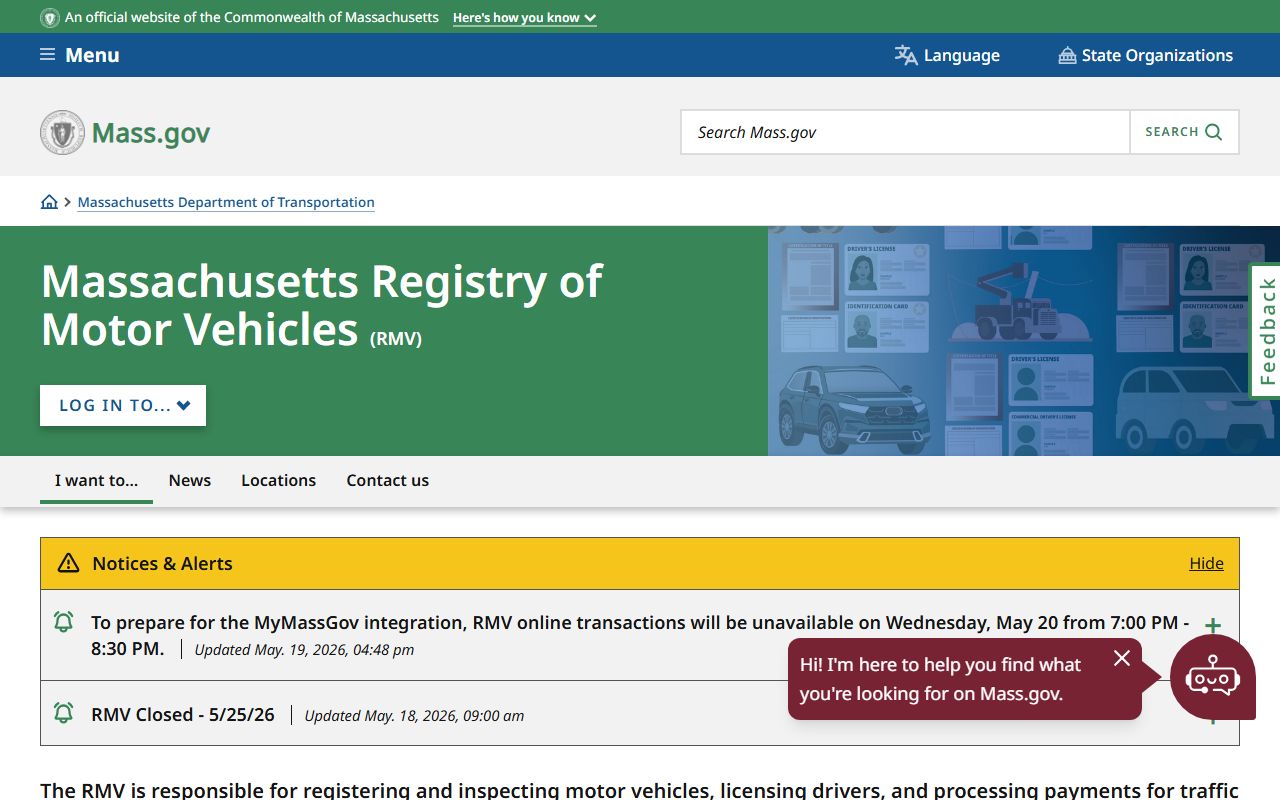This screenshot has width=1280, height=800.
Task: Switch to the News tab
Action: 190,481
